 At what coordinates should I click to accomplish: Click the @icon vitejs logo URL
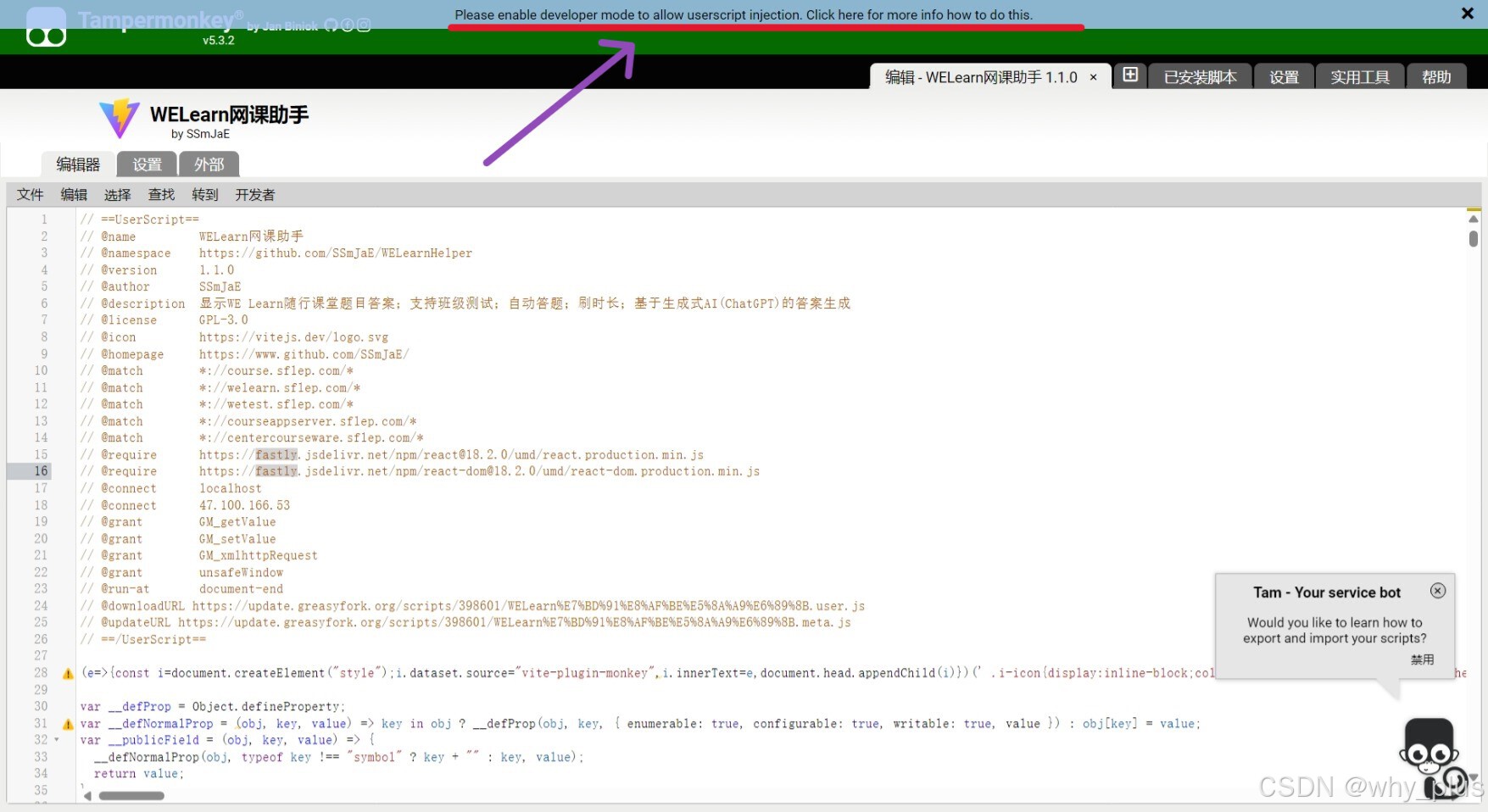[293, 337]
